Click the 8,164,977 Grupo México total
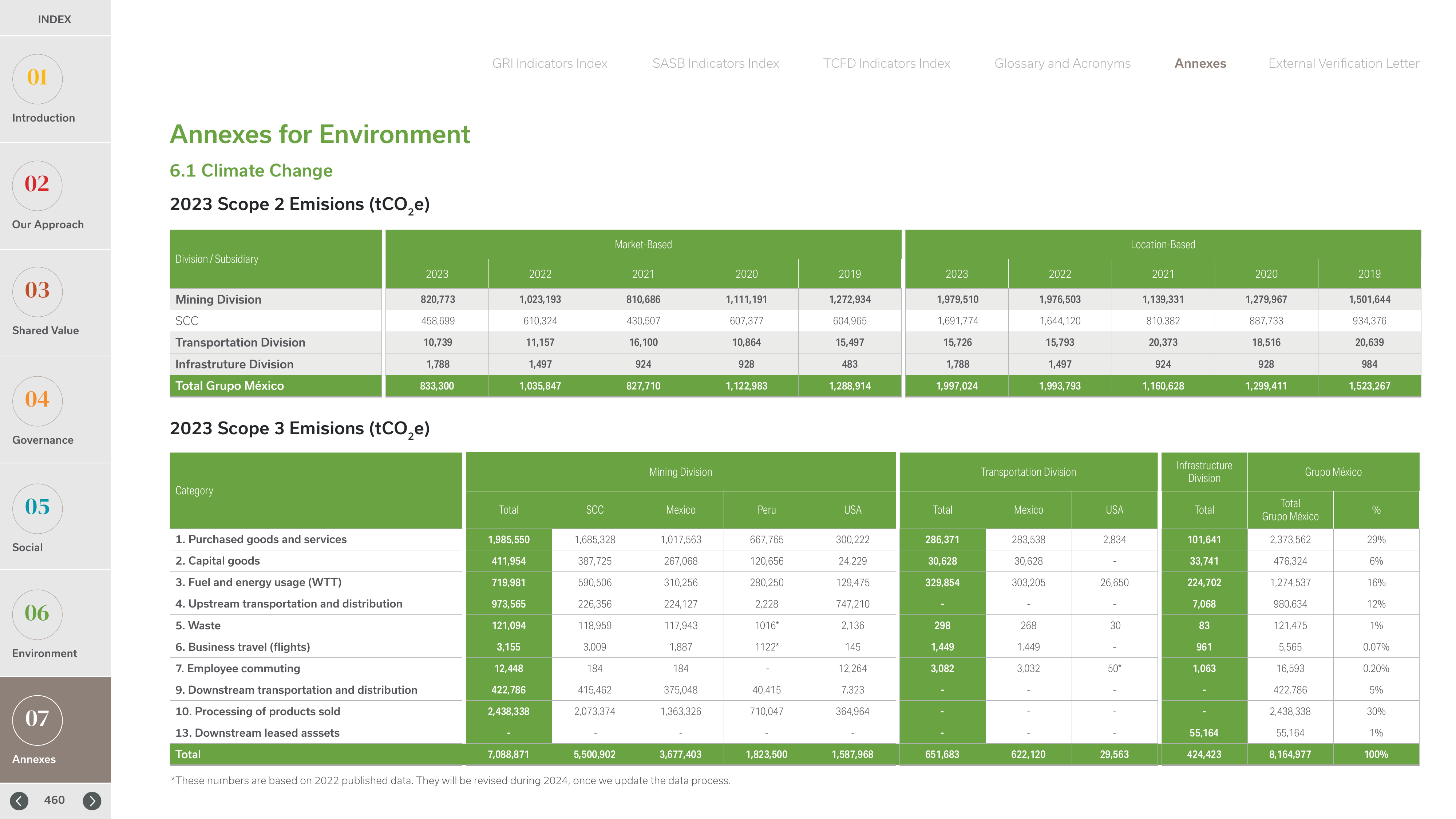The width and height of the screenshot is (1456, 819). (x=1290, y=755)
